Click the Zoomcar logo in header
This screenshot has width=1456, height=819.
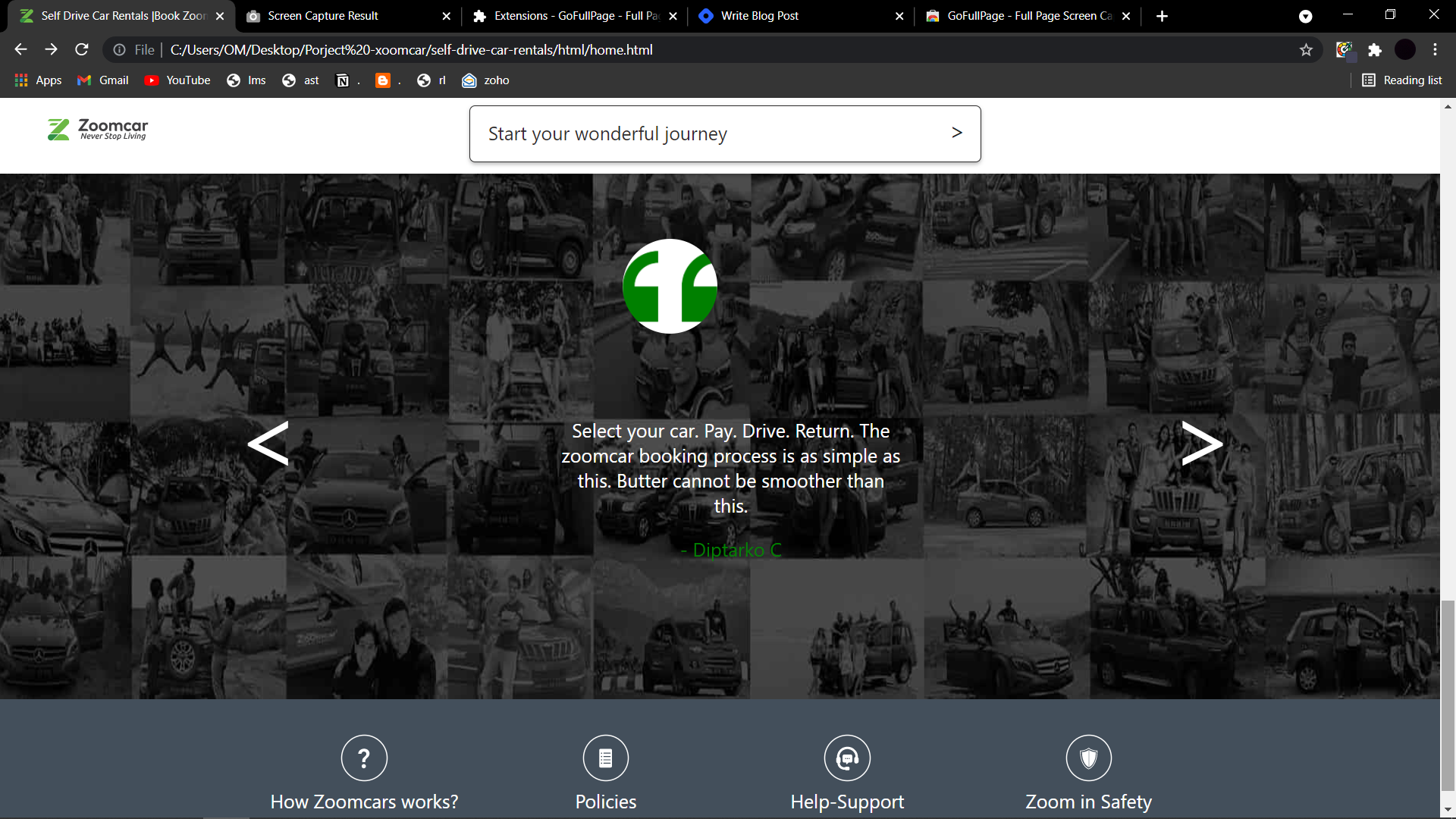[98, 130]
